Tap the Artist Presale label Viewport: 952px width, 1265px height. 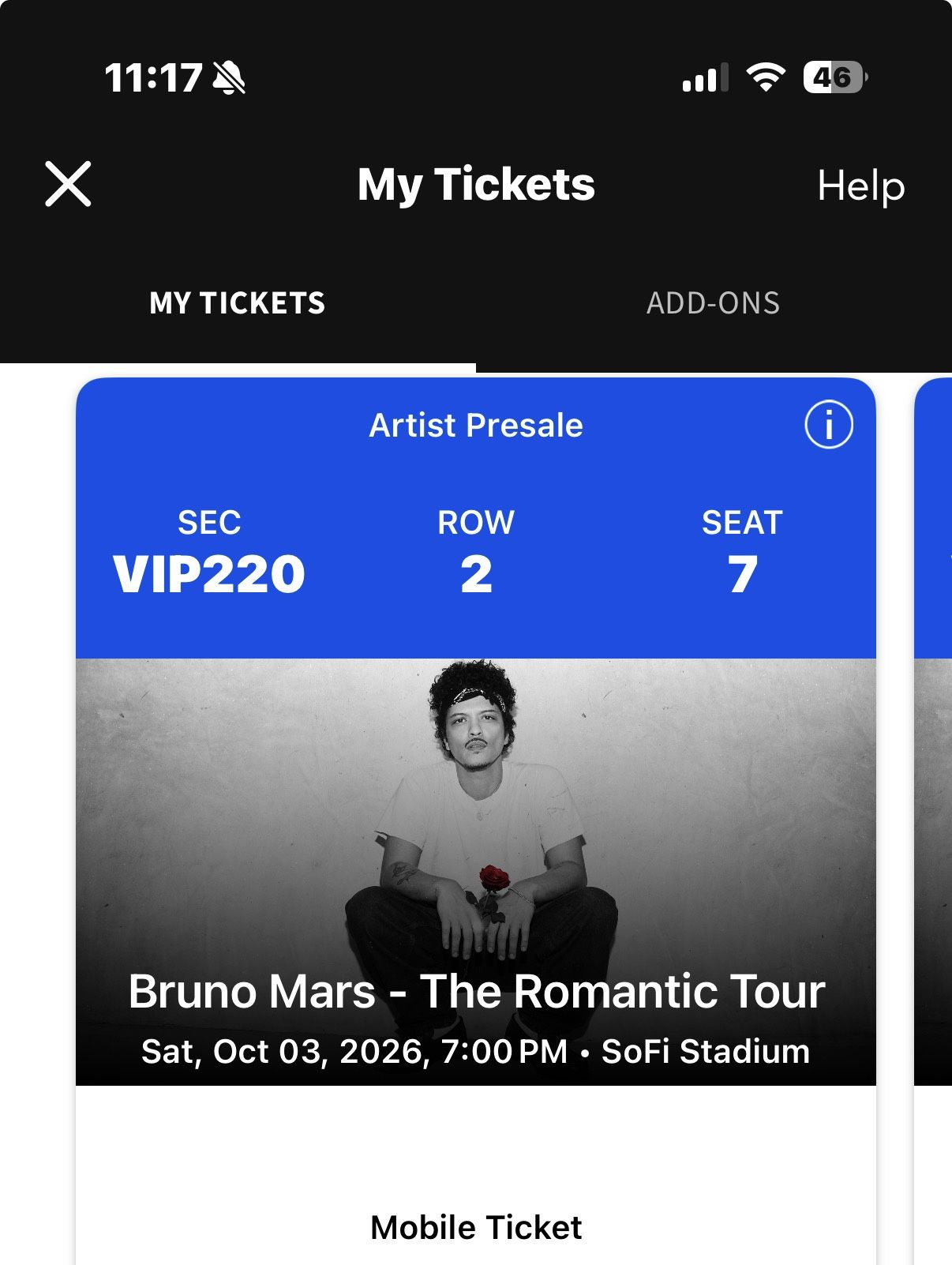(476, 426)
